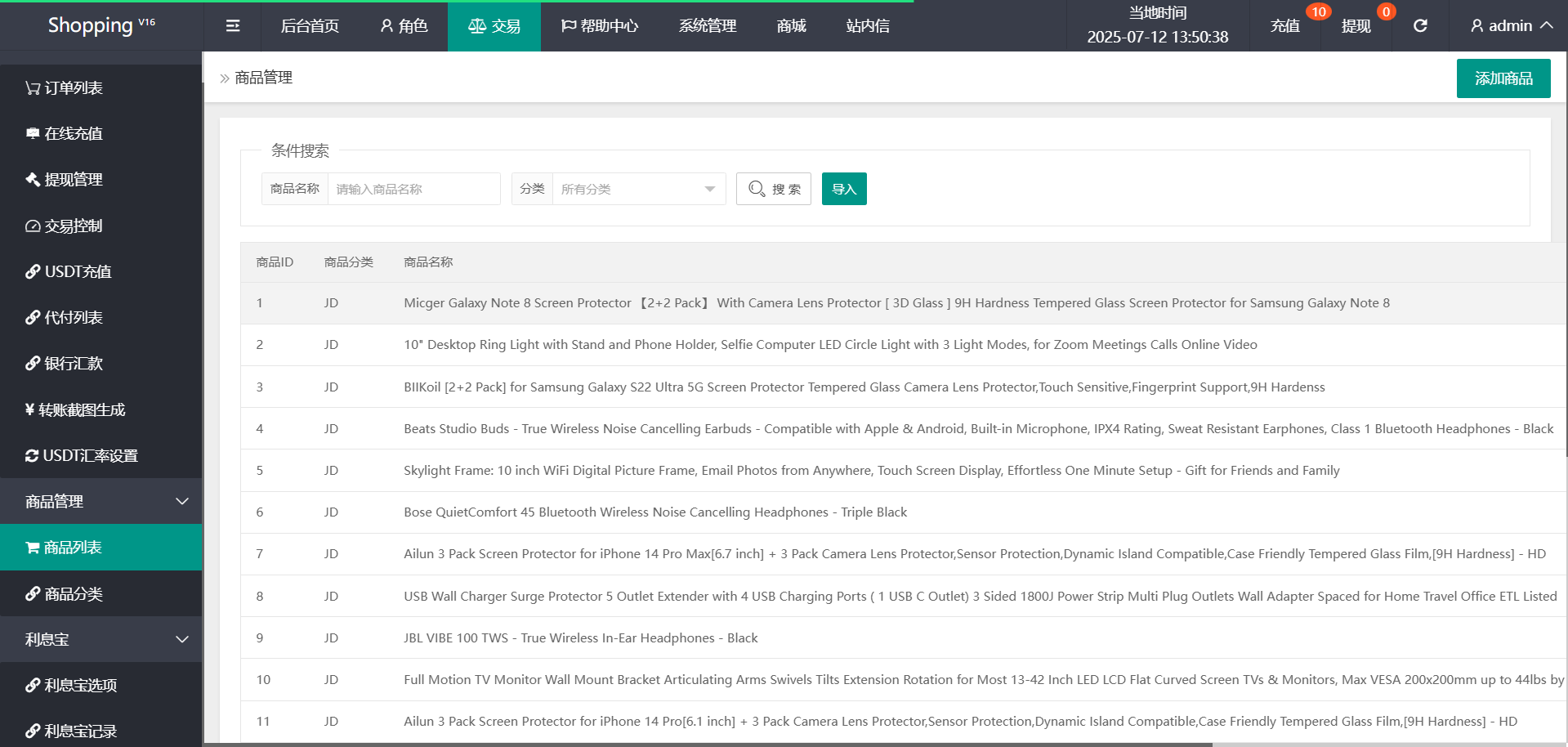Click the 商品名称 column header
Viewport: 1568px width, 747px height.
(x=428, y=262)
